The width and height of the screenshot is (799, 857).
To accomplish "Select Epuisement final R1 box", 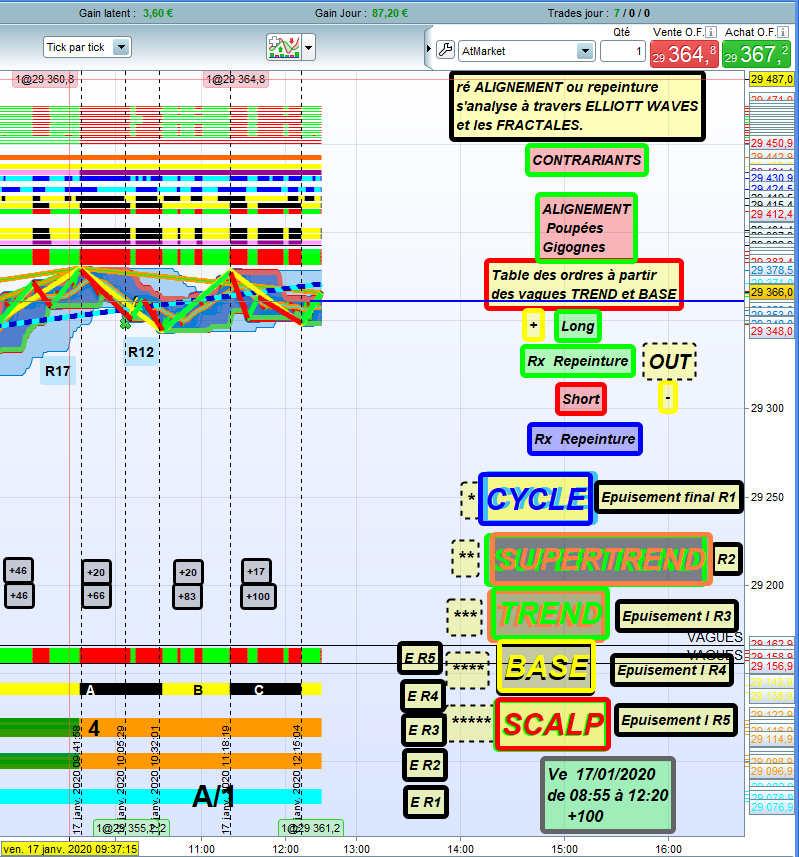I will [x=669, y=497].
